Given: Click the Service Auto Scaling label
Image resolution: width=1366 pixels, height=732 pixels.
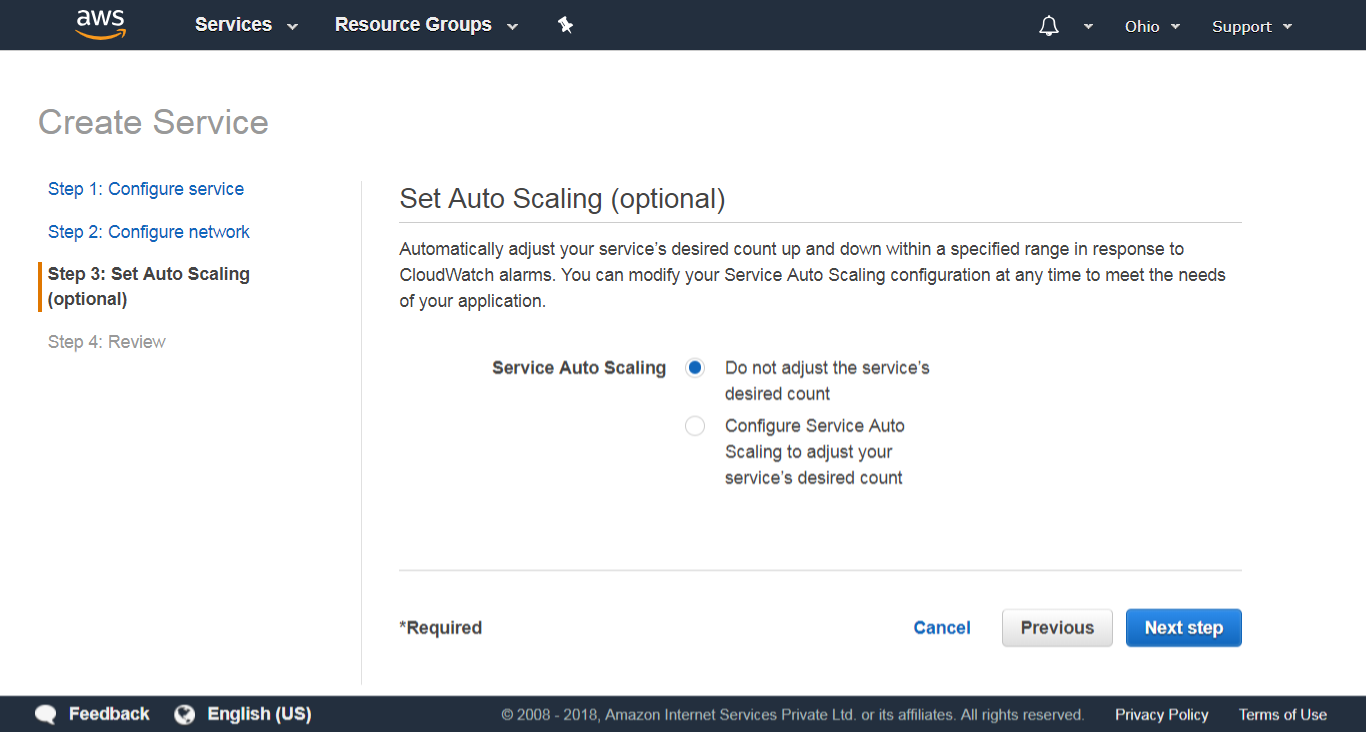Looking at the screenshot, I should point(579,368).
